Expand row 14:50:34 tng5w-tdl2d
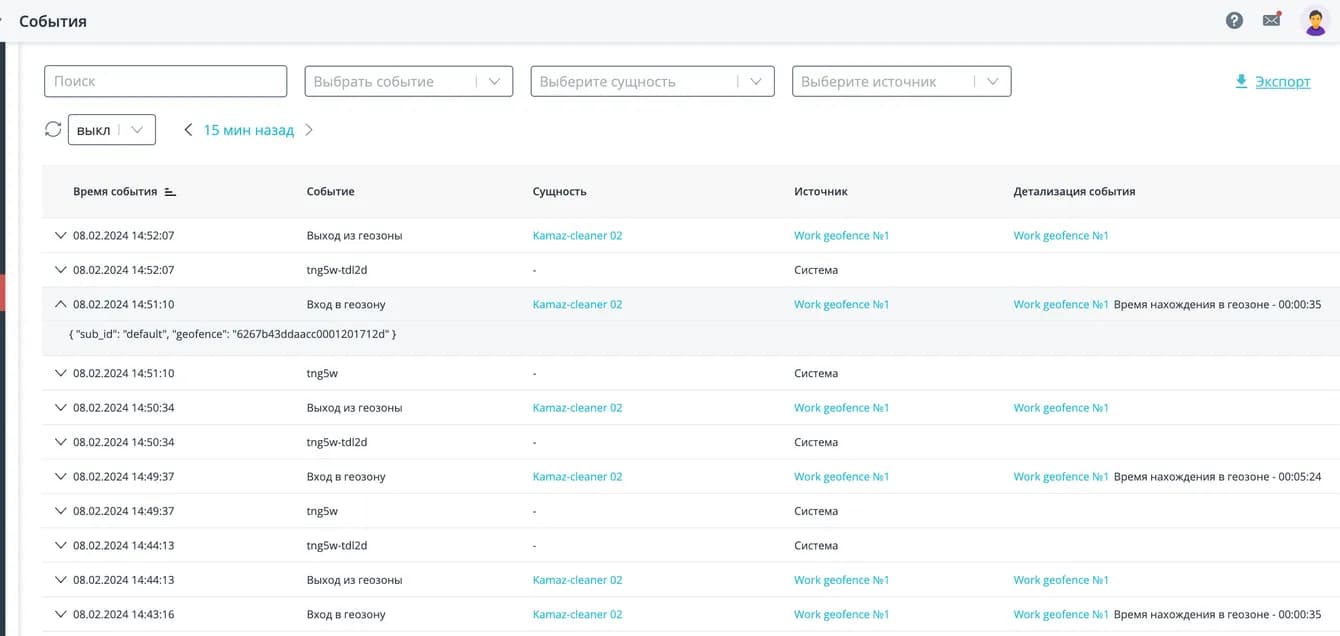 [60, 442]
